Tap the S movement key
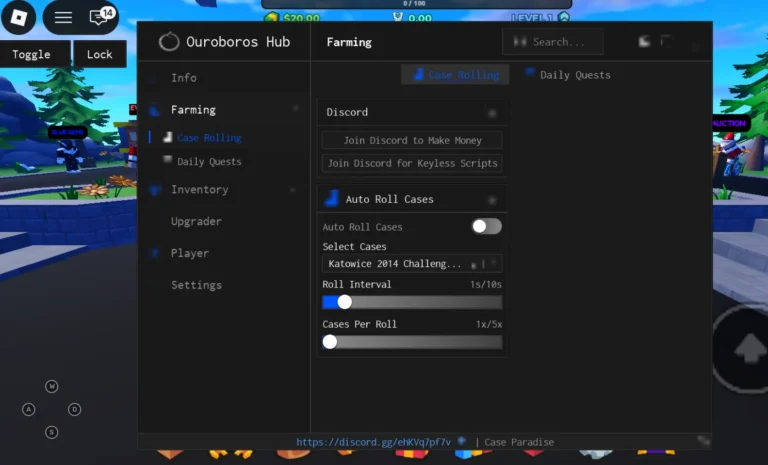The height and width of the screenshot is (465, 768). pos(51,432)
